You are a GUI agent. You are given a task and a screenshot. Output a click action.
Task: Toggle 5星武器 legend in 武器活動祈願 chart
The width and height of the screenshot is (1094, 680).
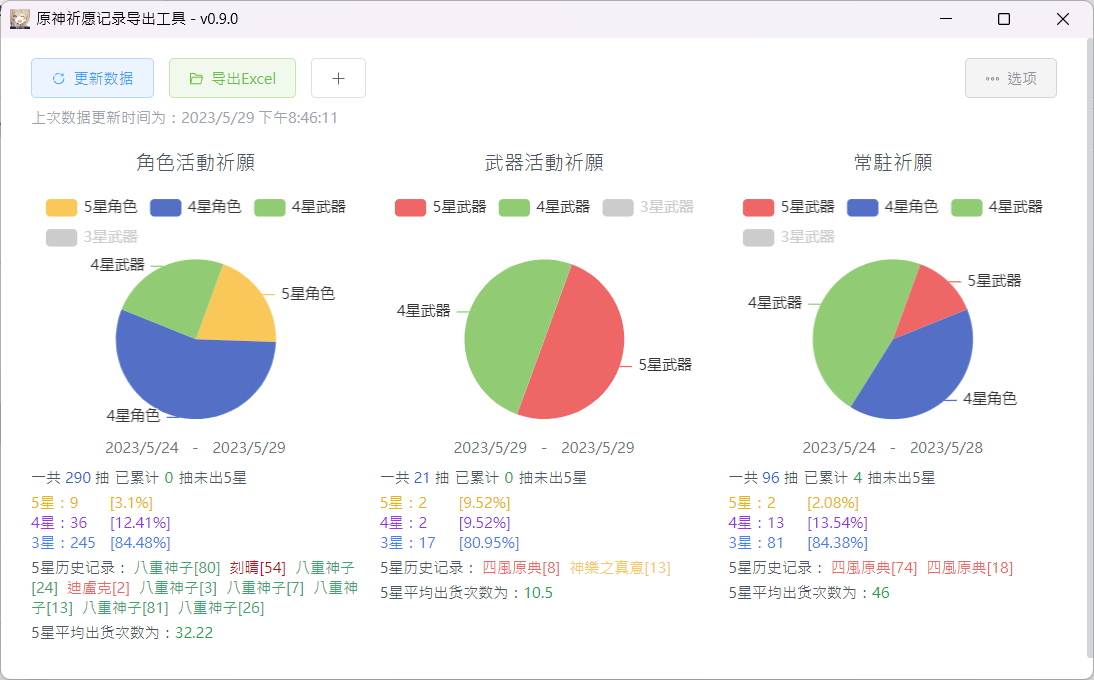point(440,207)
